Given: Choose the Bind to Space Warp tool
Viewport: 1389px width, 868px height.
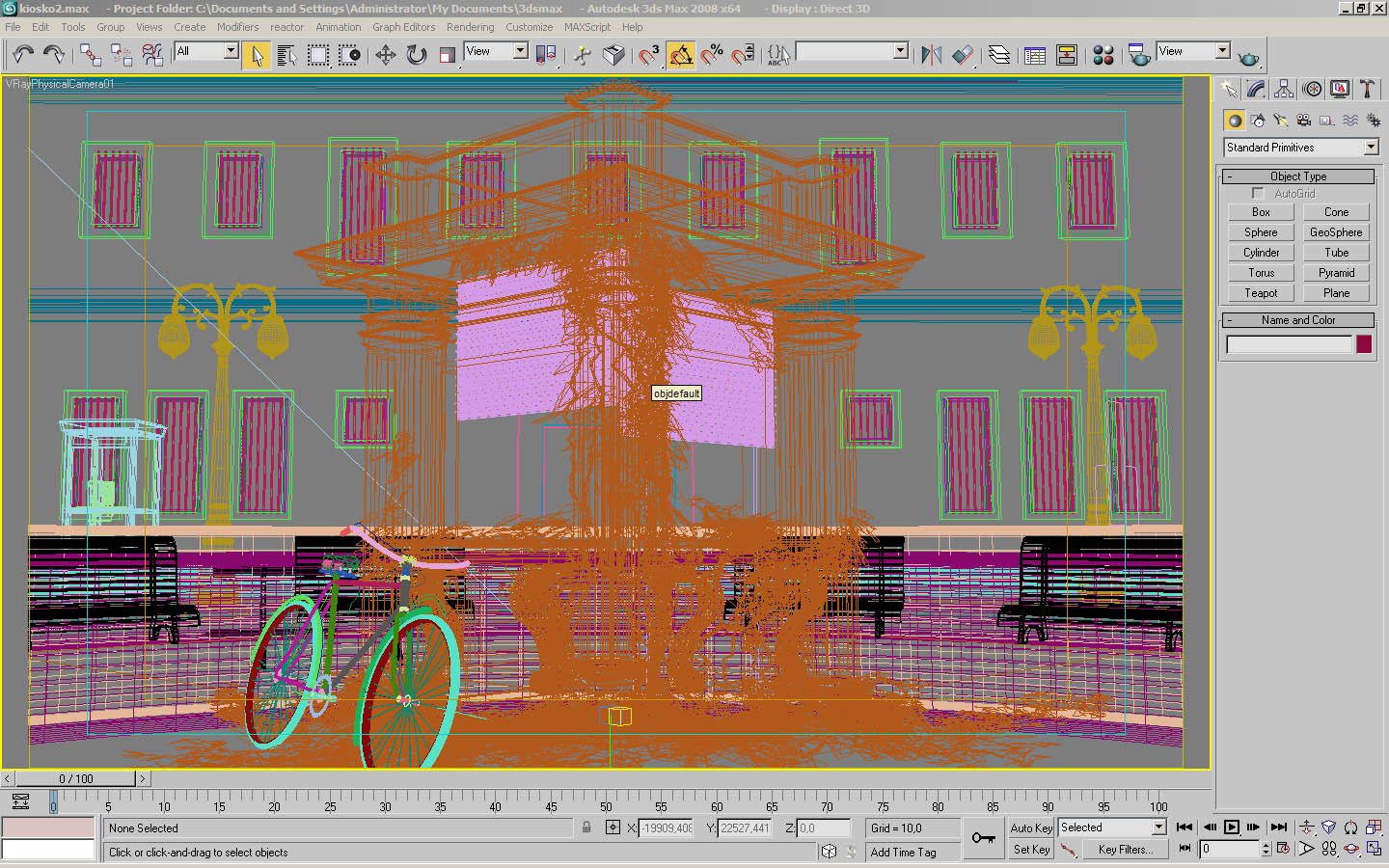Looking at the screenshot, I should click(x=152, y=55).
